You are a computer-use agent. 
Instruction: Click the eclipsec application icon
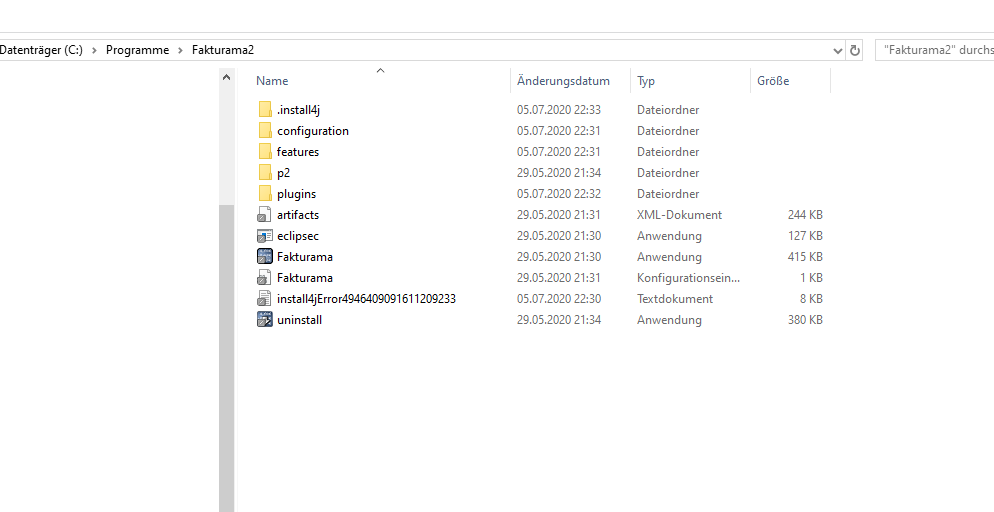pyautogui.click(x=264, y=236)
